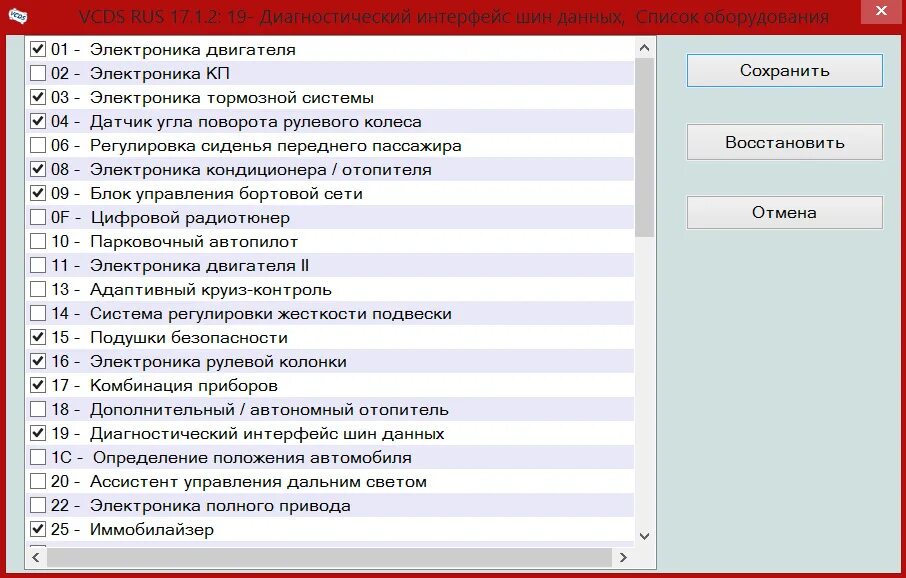This screenshot has height=578, width=906.
Task: Toggle 09 Блок управления бортовой сети checkbox
Action: click(38, 193)
